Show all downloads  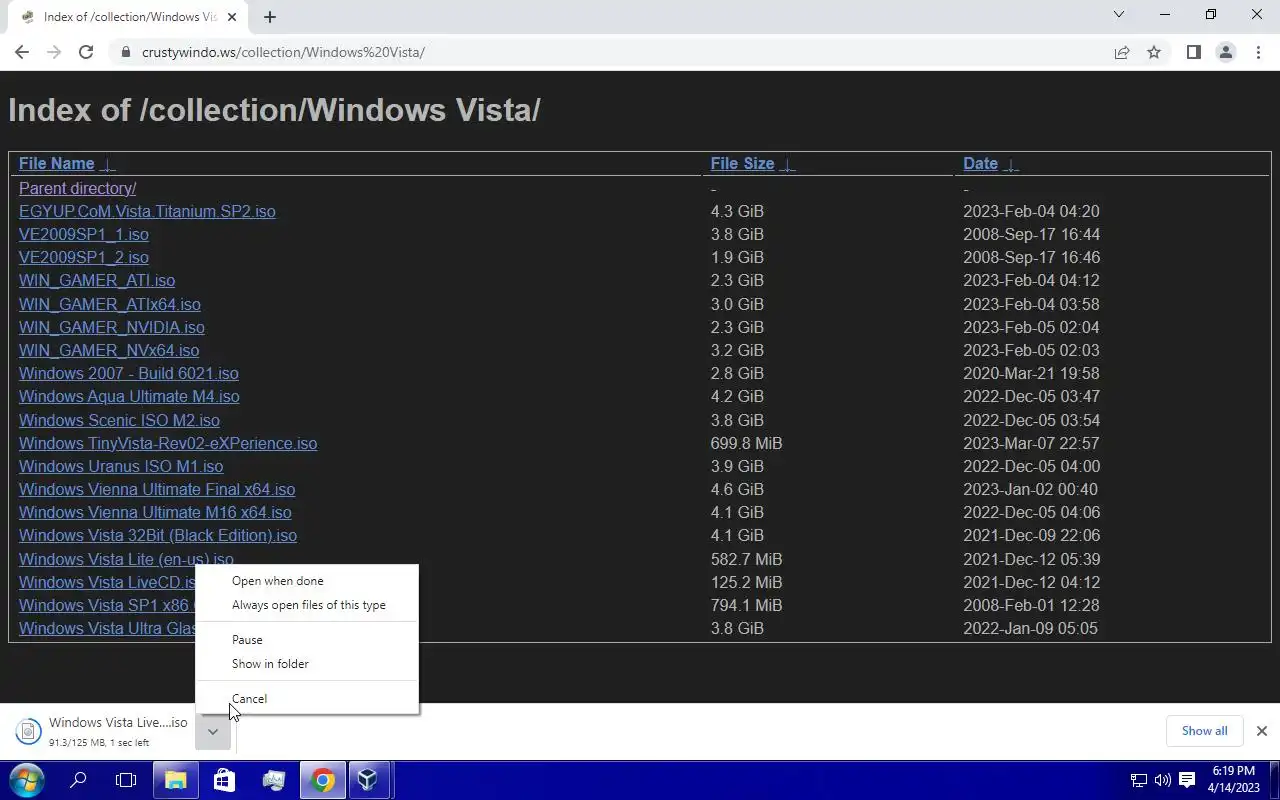click(x=1204, y=731)
